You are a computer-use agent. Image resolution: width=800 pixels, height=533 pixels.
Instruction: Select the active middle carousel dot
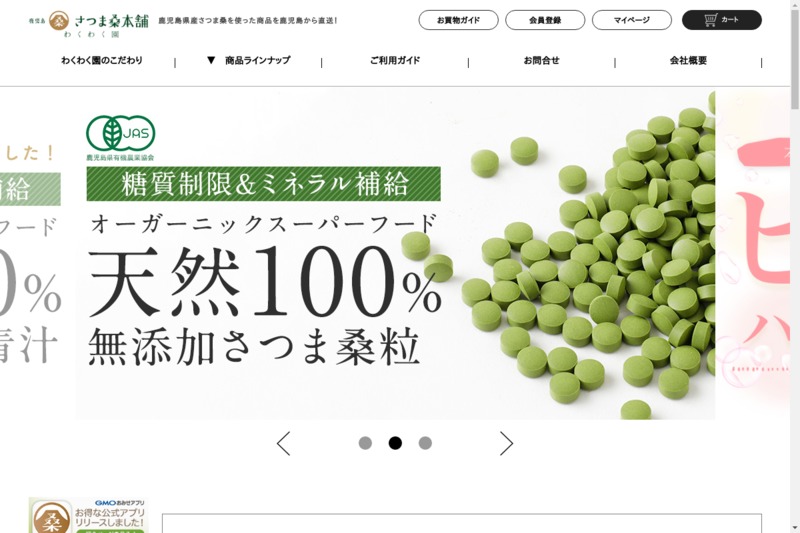coord(395,443)
